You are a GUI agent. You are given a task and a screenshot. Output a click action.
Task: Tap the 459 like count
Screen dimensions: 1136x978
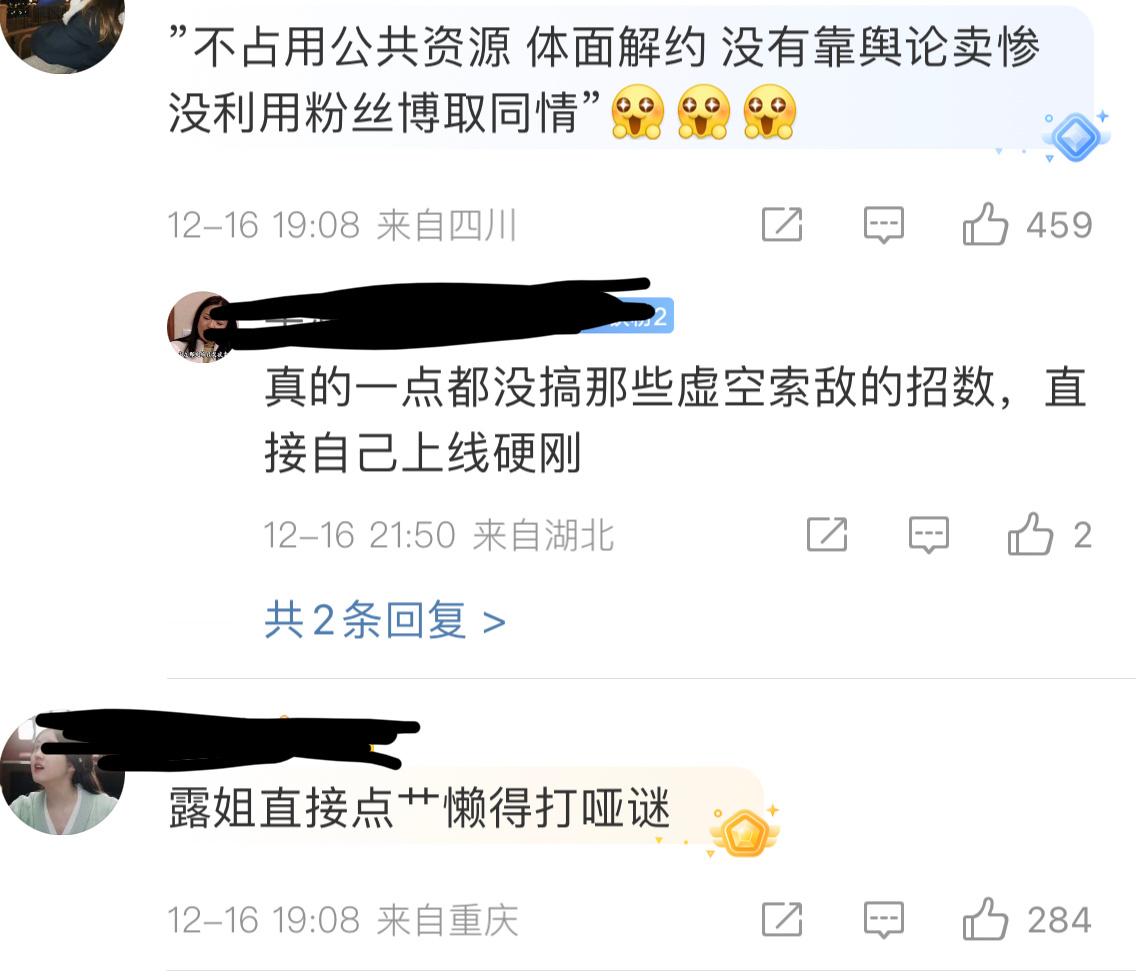coord(1059,225)
